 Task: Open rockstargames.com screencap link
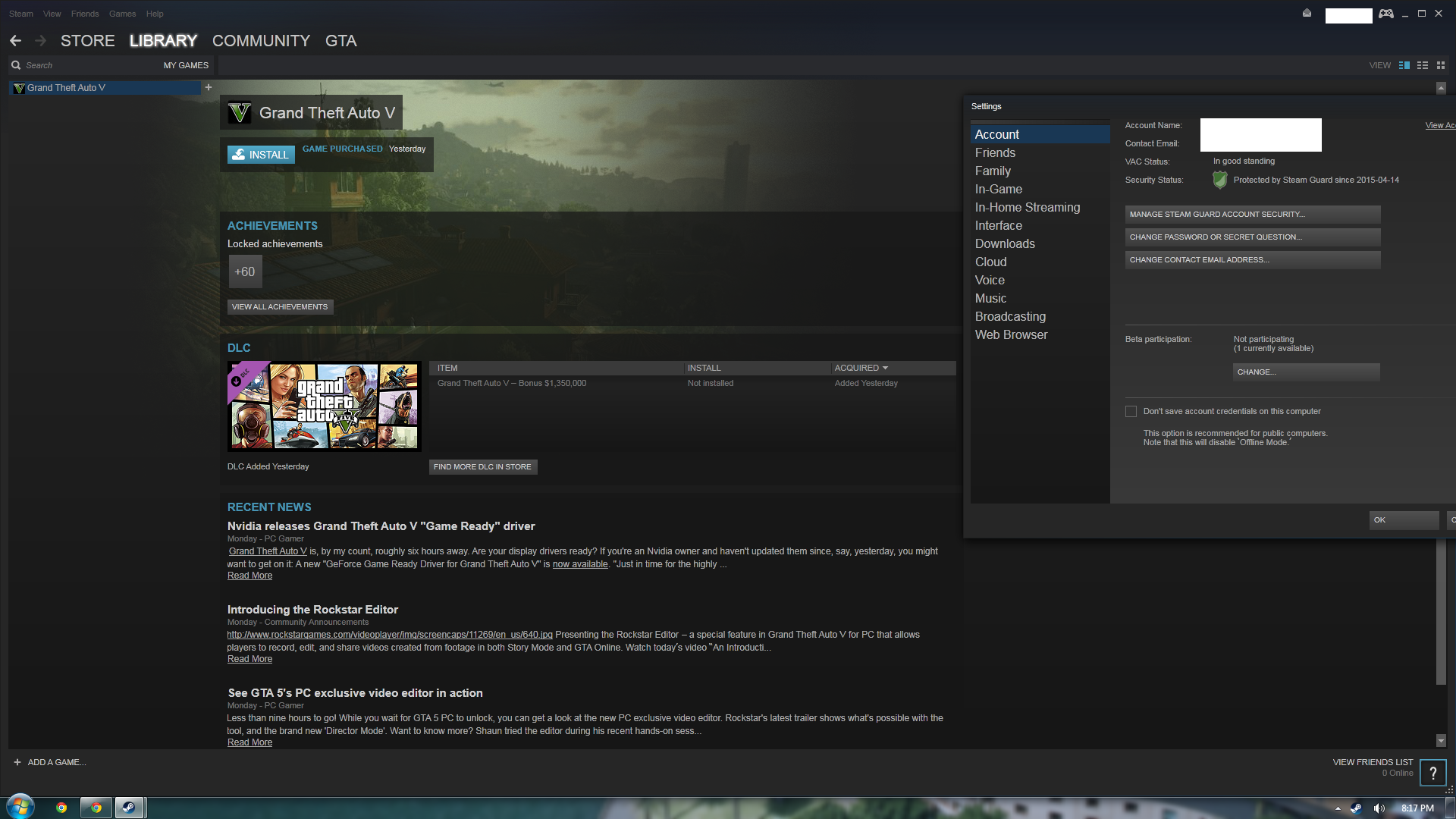(390, 635)
